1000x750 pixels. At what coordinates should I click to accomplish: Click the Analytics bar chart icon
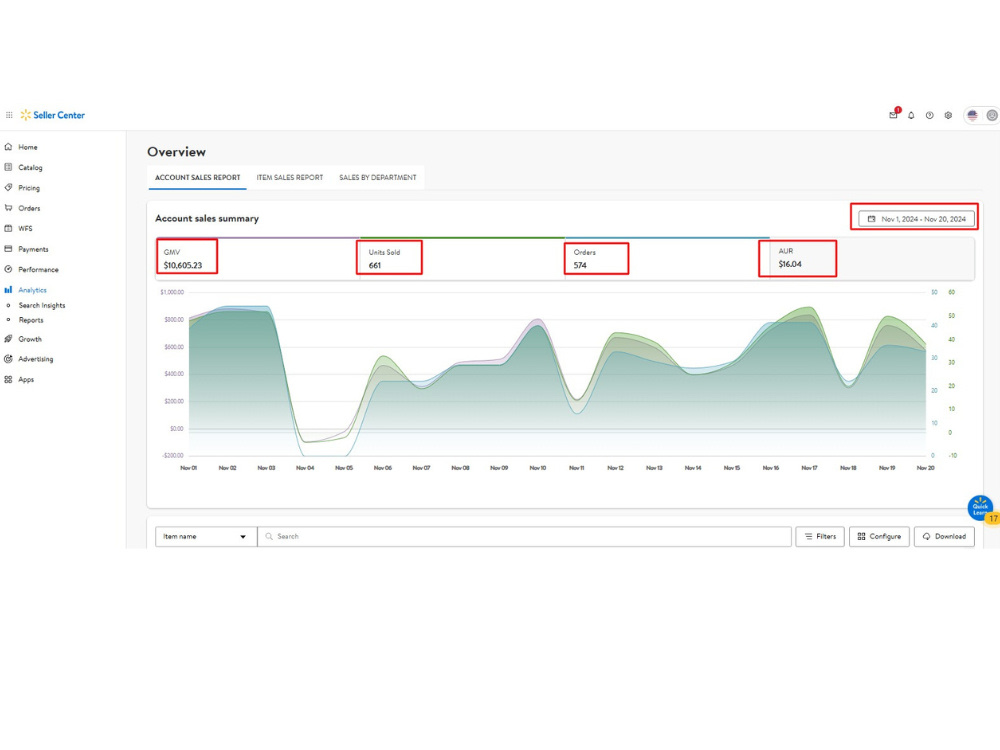click(x=8, y=290)
